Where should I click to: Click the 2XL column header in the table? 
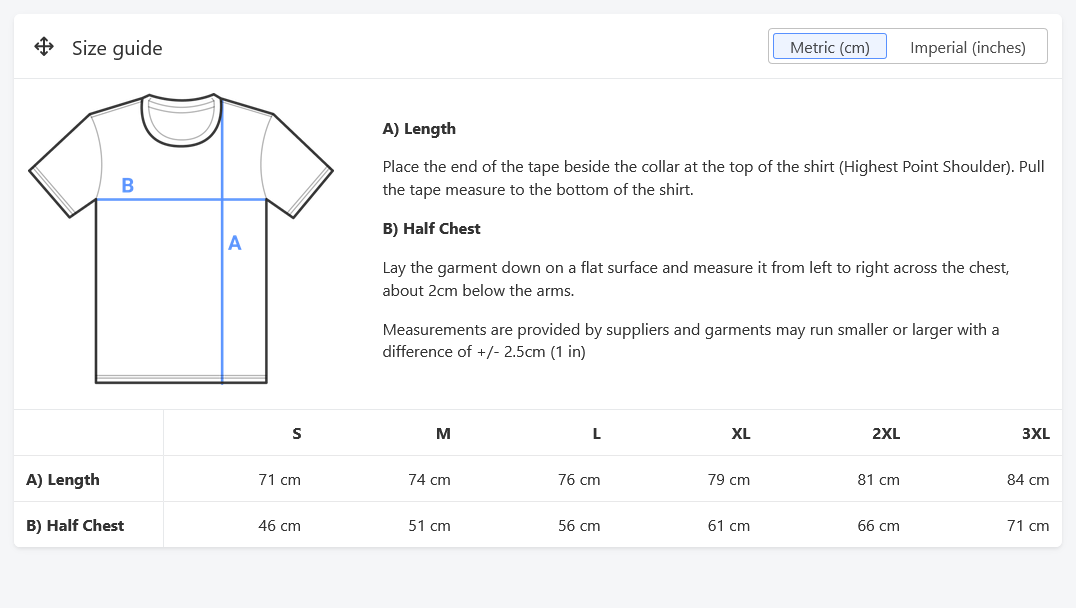[886, 433]
